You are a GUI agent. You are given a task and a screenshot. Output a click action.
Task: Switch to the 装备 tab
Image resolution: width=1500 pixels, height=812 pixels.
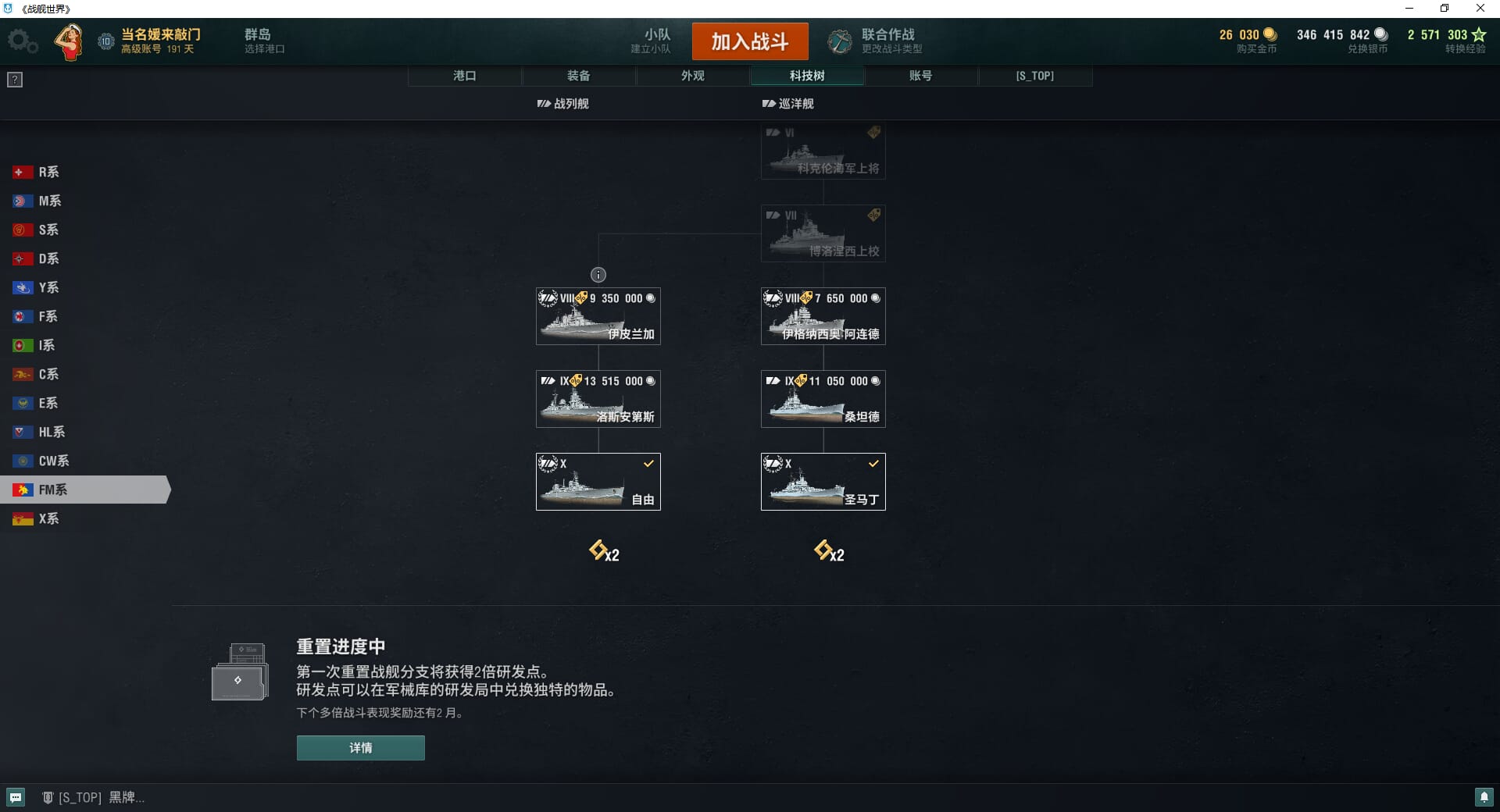[579, 76]
